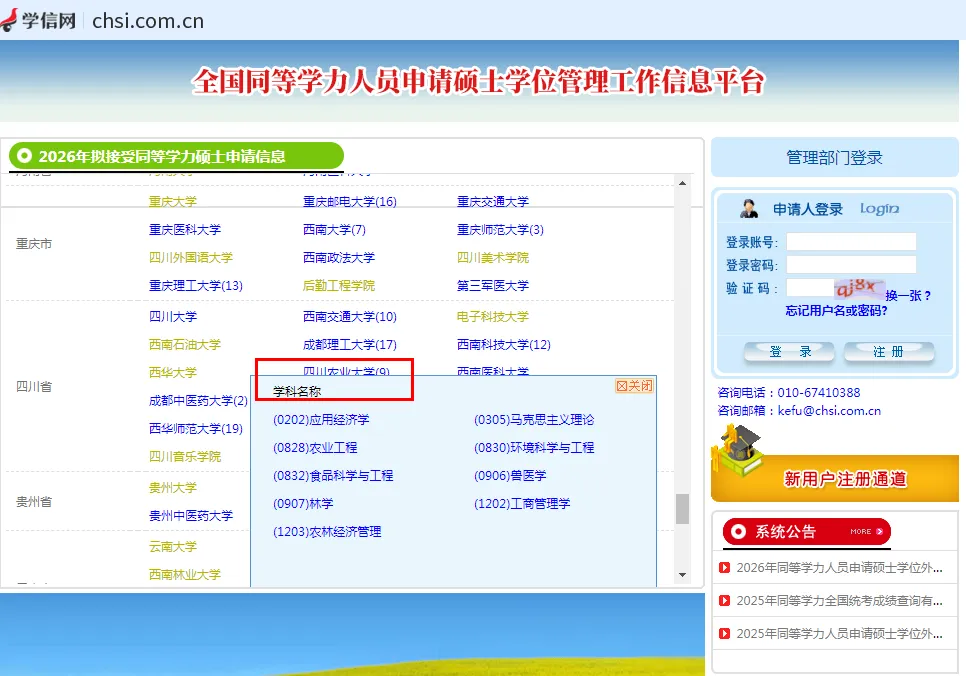Click the 申请人登录 user avatar icon
The image size is (966, 676).
(749, 209)
